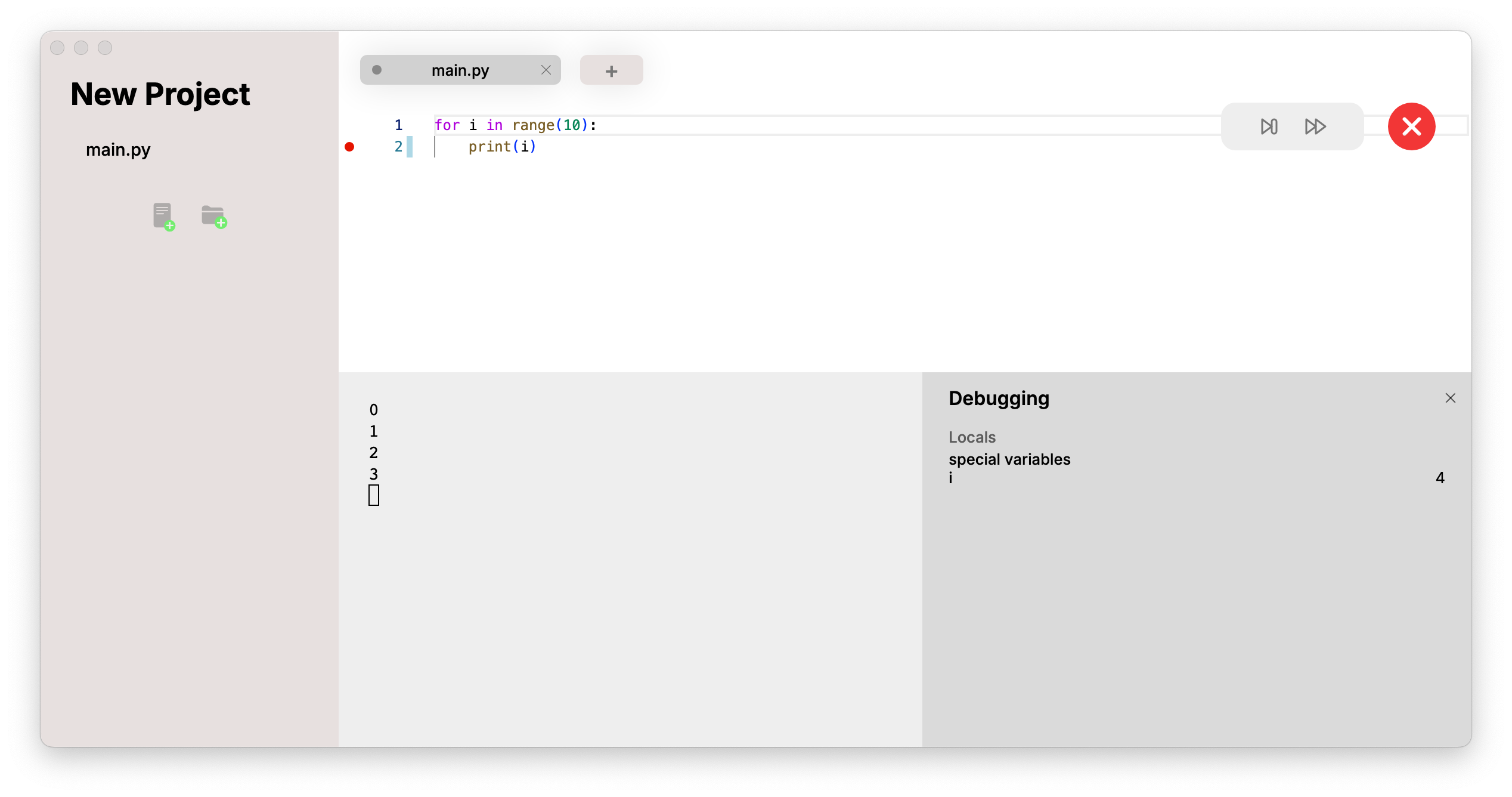This screenshot has width=1512, height=797.
Task: Click the unsaved dot on main.py tab
Action: click(377, 70)
